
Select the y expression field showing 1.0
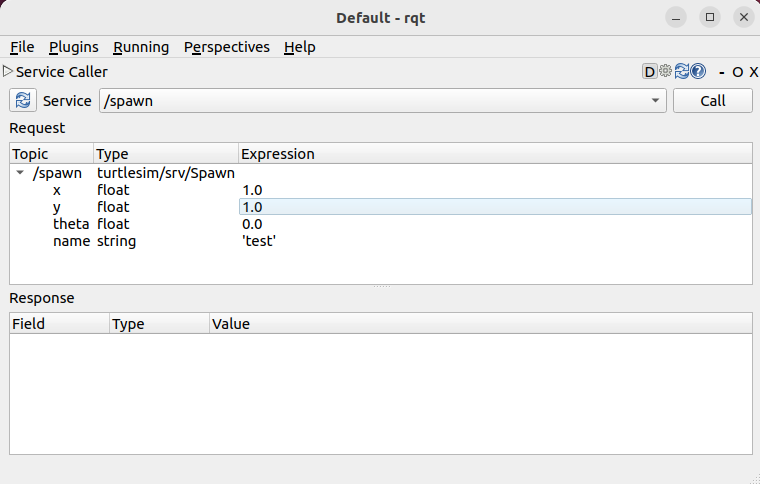(495, 207)
